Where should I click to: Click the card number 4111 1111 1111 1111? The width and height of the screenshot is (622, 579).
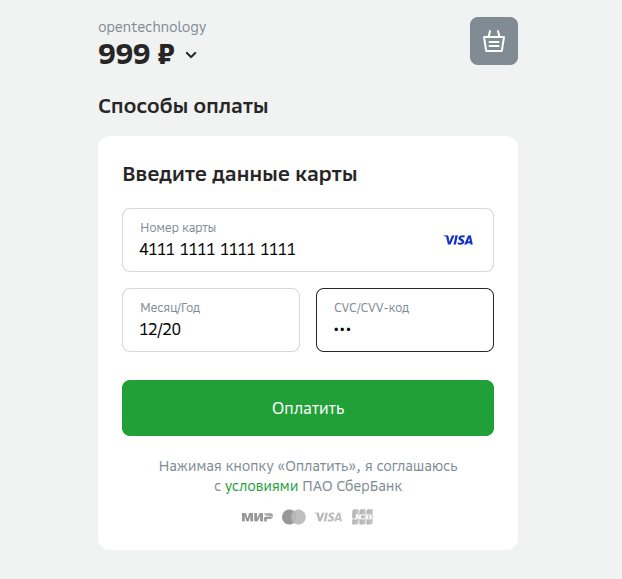pos(217,249)
